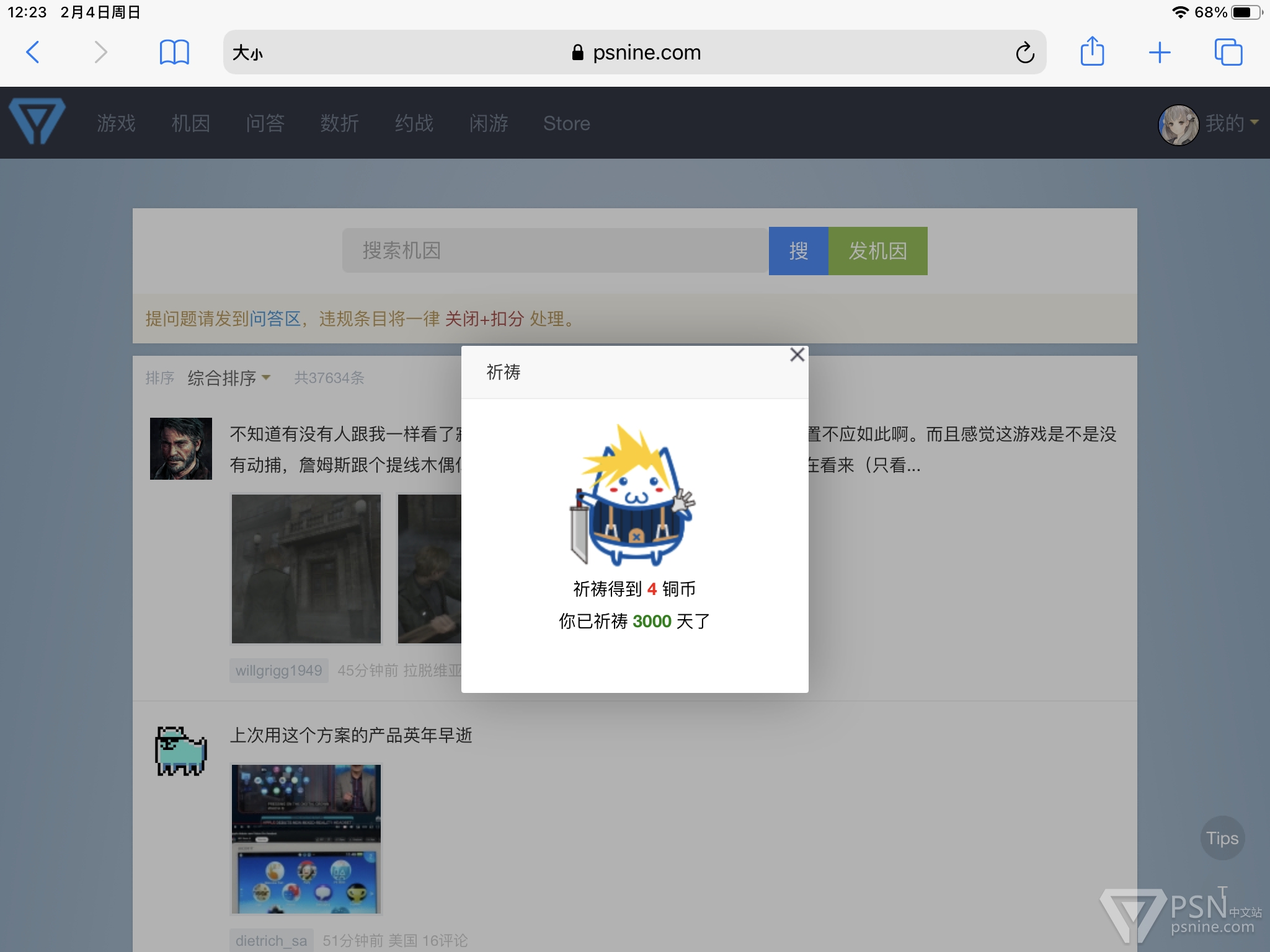This screenshot has width=1270, height=952.
Task: Show all open tabs overview
Action: point(1228,52)
